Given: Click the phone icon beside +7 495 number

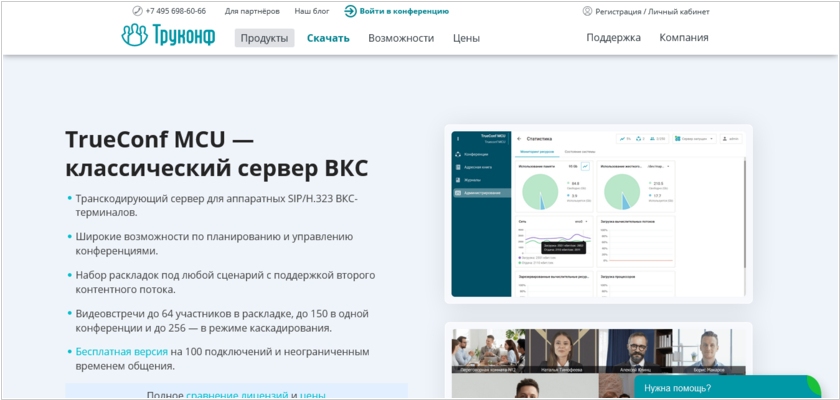Looking at the screenshot, I should coord(137,11).
